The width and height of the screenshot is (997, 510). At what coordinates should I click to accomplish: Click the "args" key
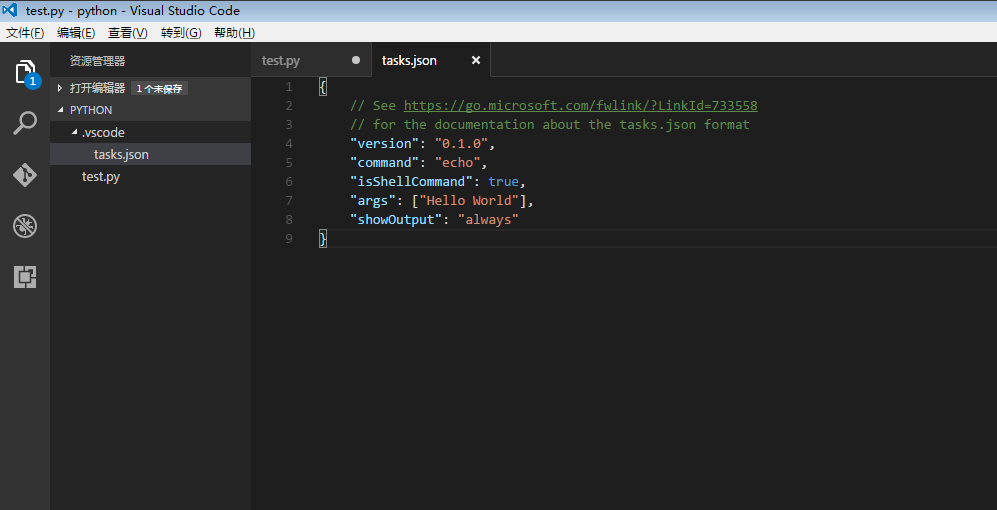(373, 201)
